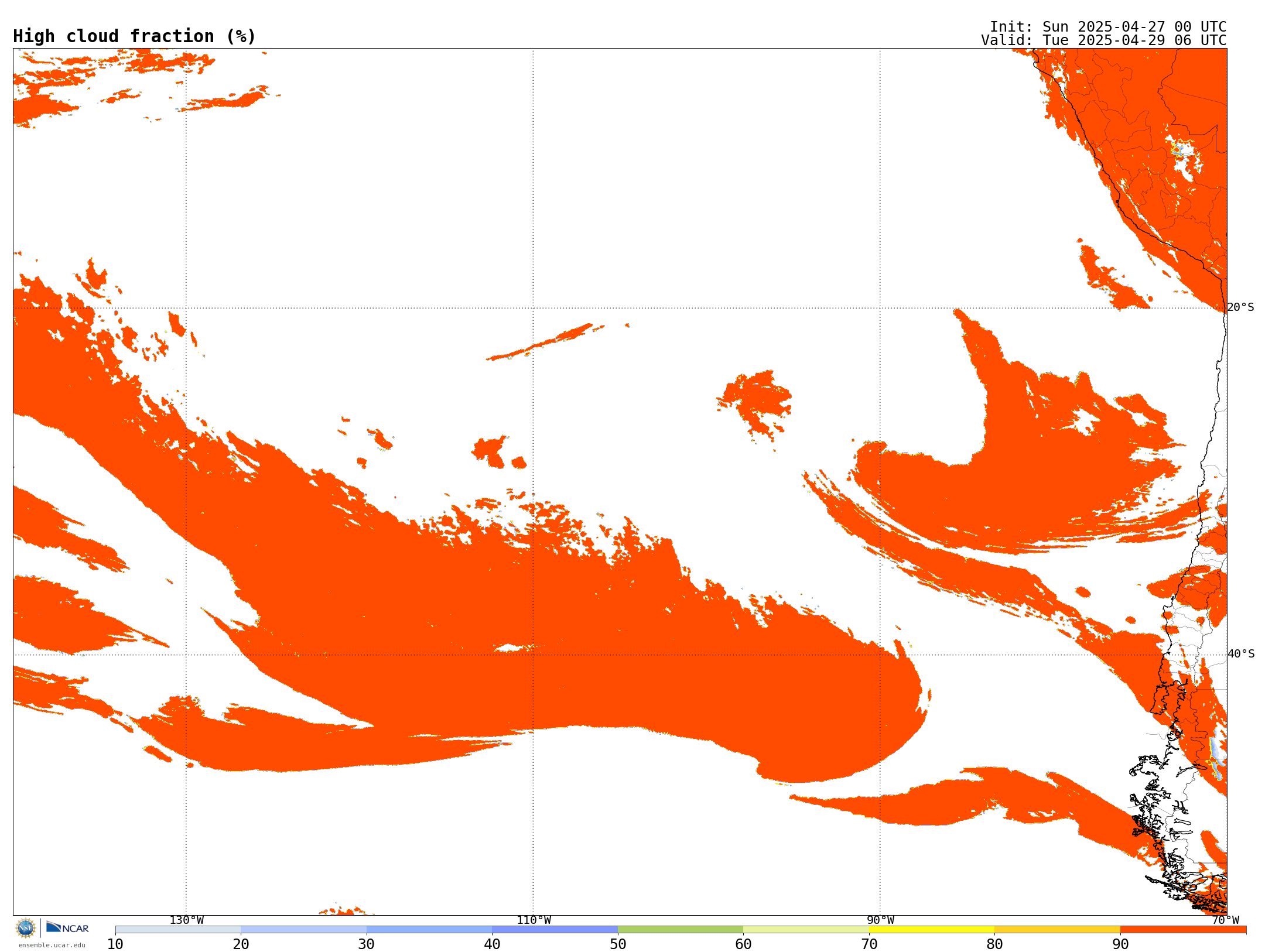Click the 90+ orange-red colorbar segment

pos(1184,930)
